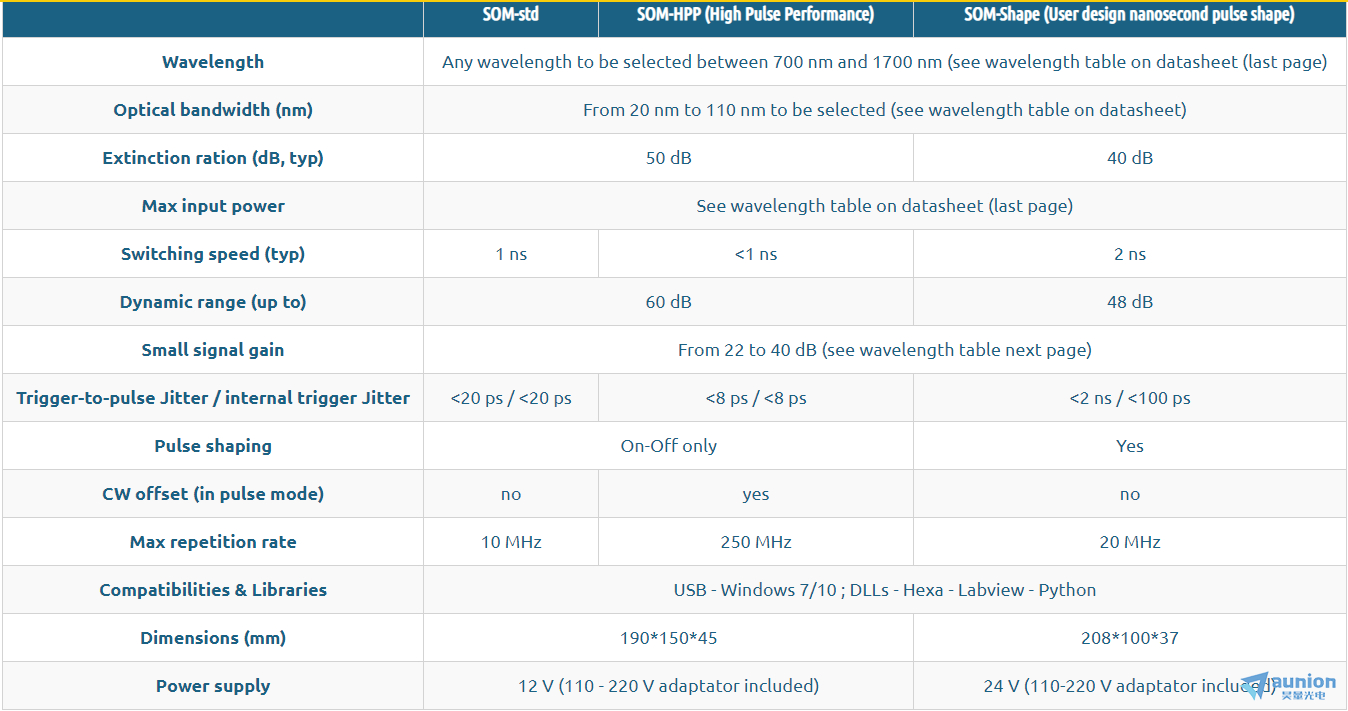Click the Max input power label

coord(213,206)
